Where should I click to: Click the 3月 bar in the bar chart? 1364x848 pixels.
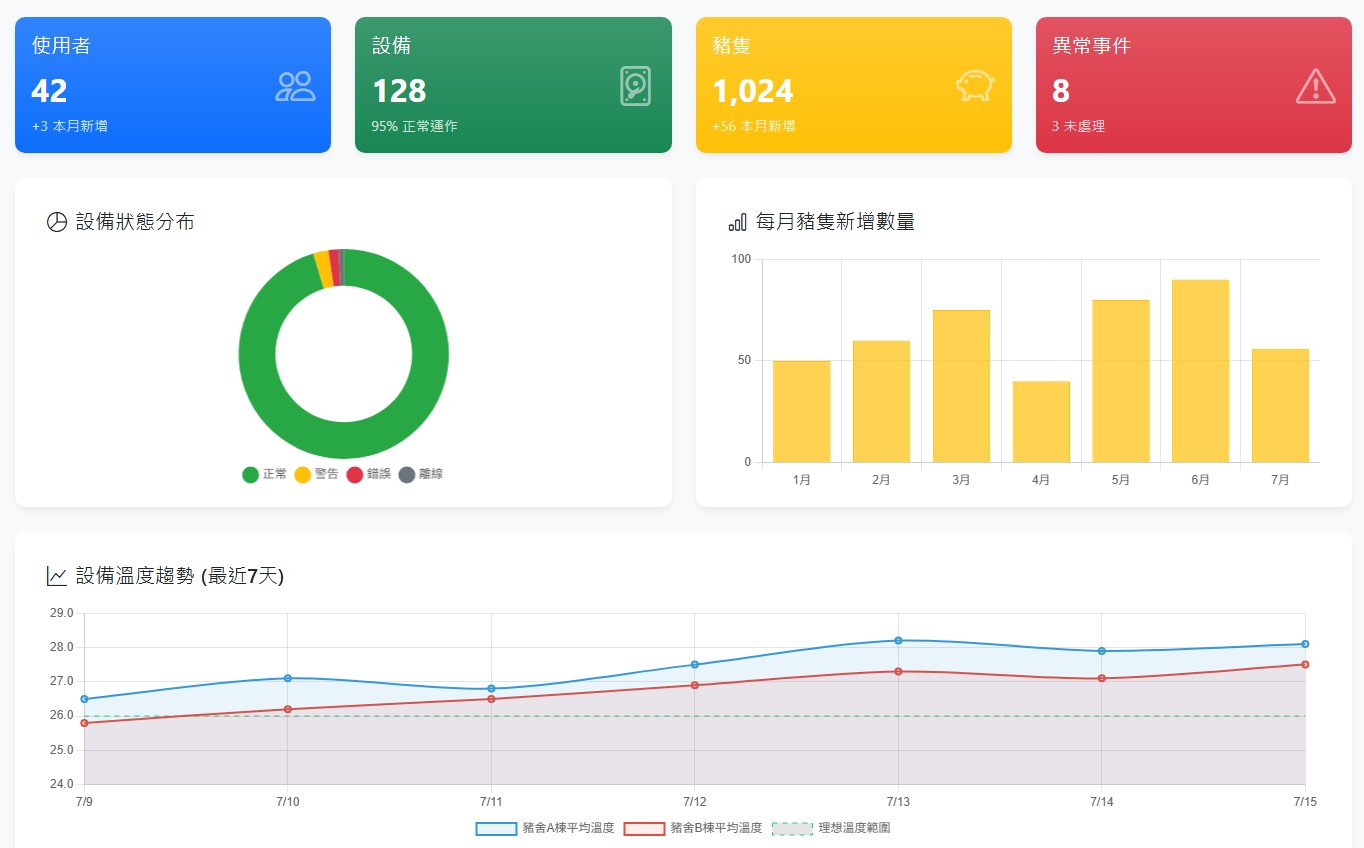(961, 386)
